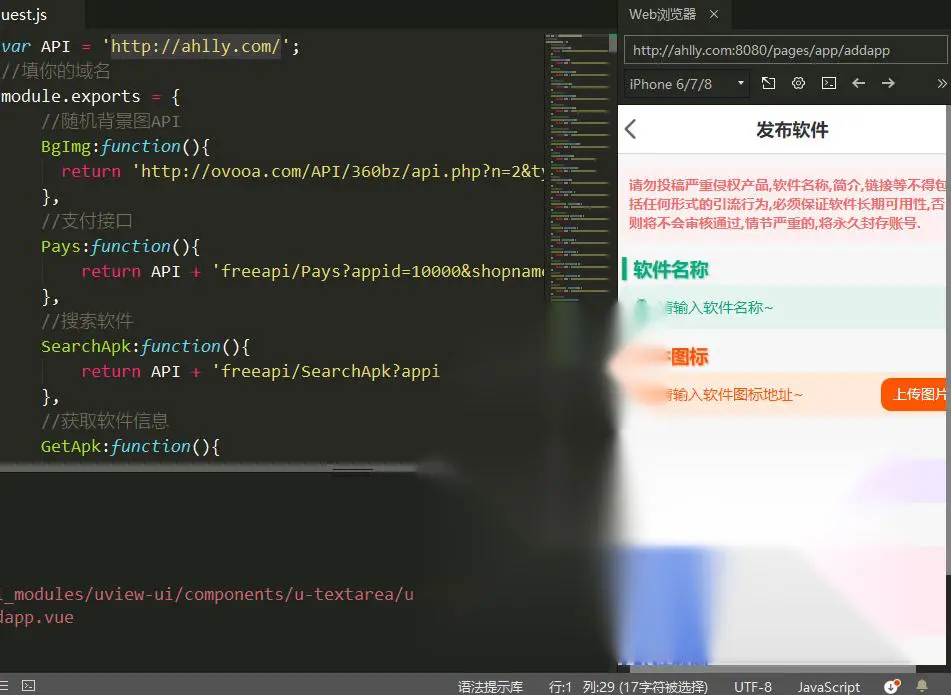The width and height of the screenshot is (951, 695).
Task: Click the u-textarea path in console output
Action: point(206,594)
